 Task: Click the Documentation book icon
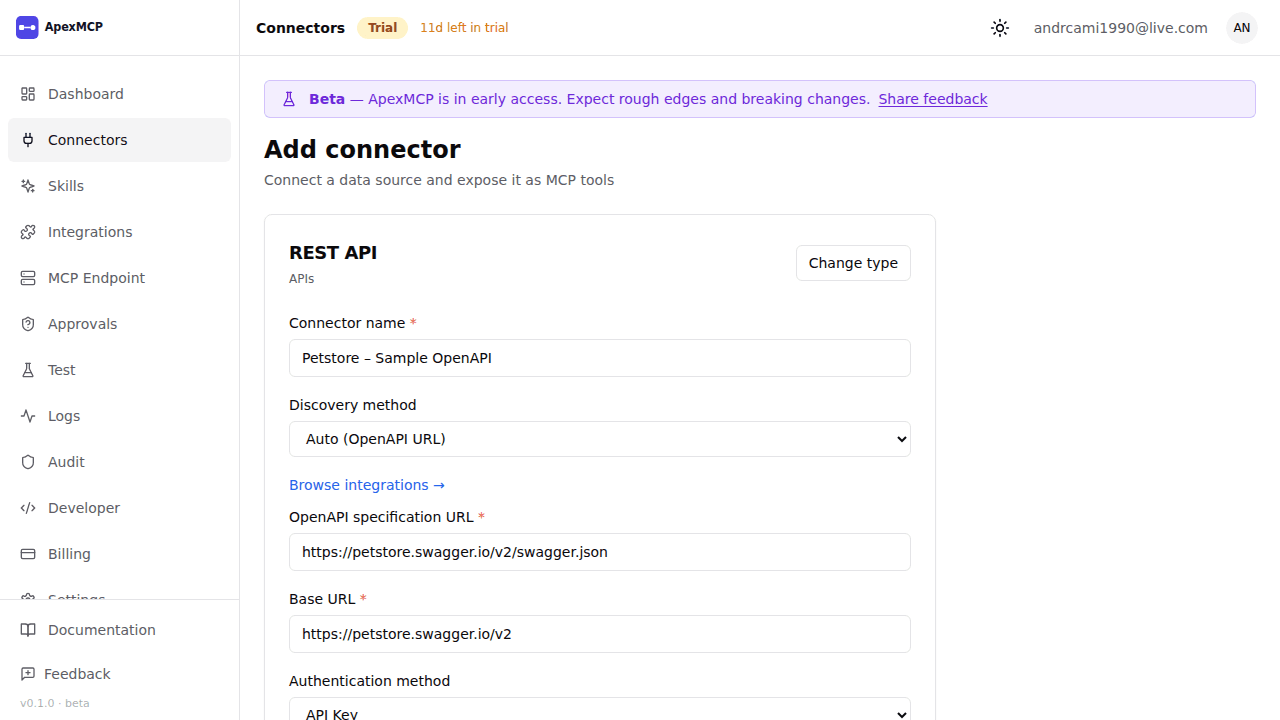pyautogui.click(x=28, y=630)
